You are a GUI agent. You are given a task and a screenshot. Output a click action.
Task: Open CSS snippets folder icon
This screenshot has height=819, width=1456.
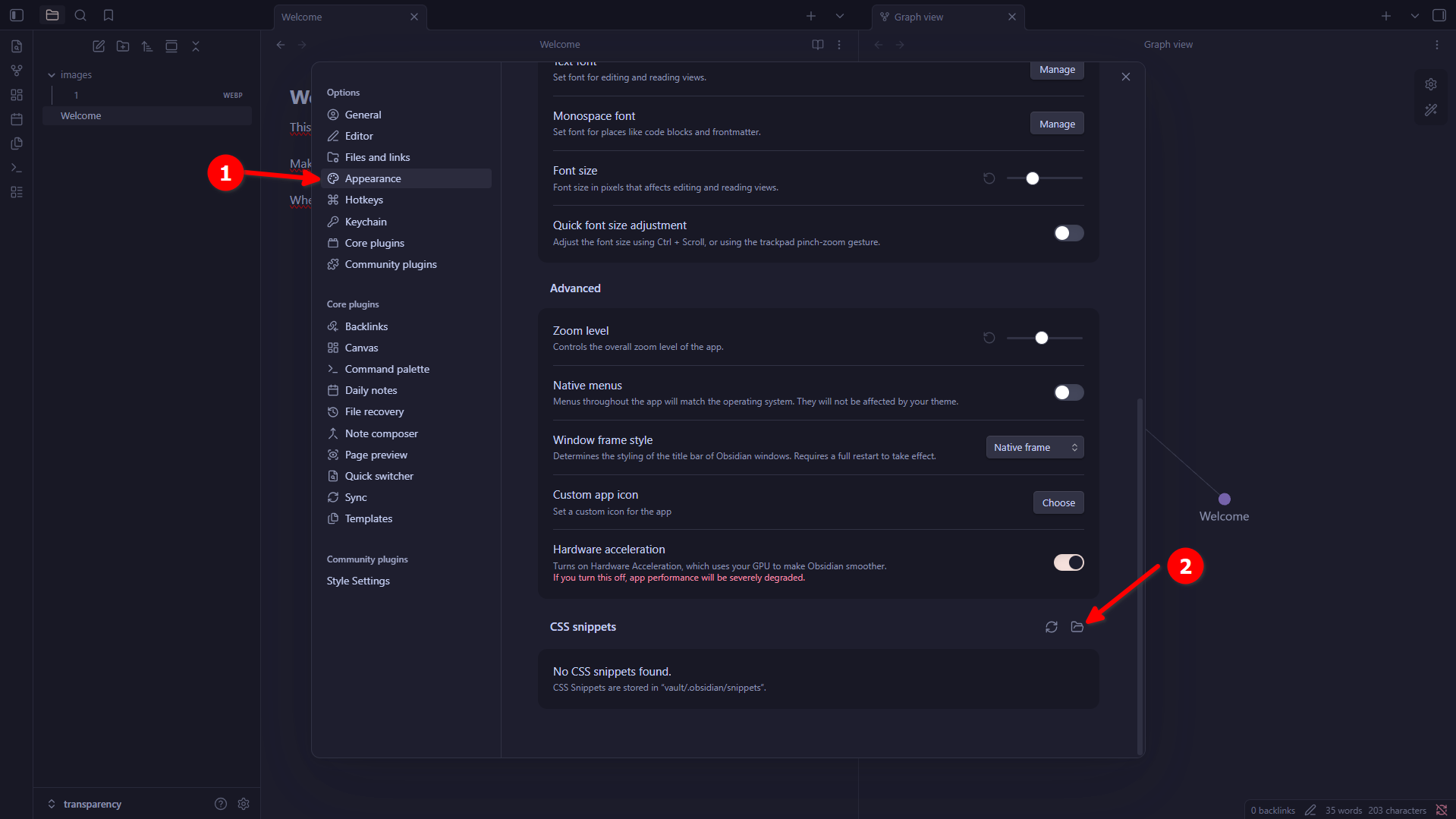point(1077,627)
